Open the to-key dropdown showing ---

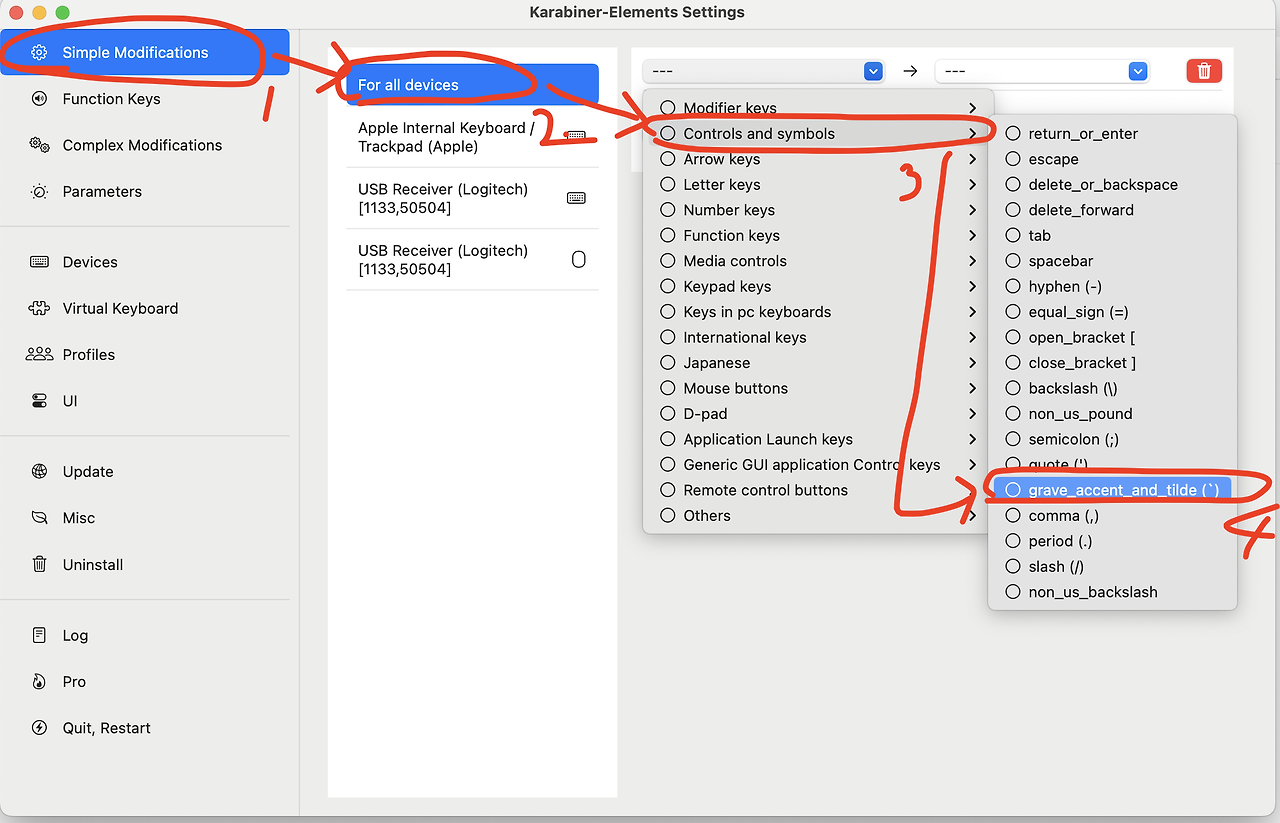tap(1041, 71)
